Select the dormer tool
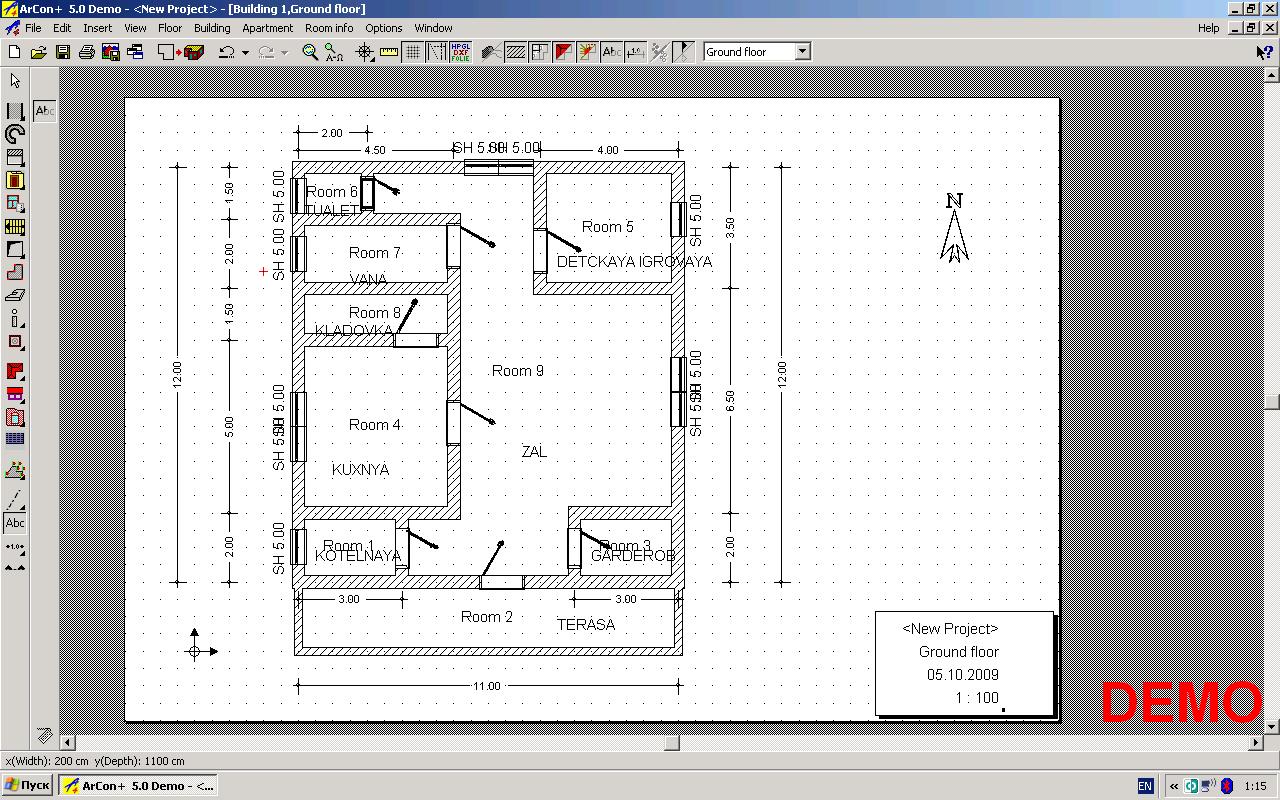 coord(15,394)
